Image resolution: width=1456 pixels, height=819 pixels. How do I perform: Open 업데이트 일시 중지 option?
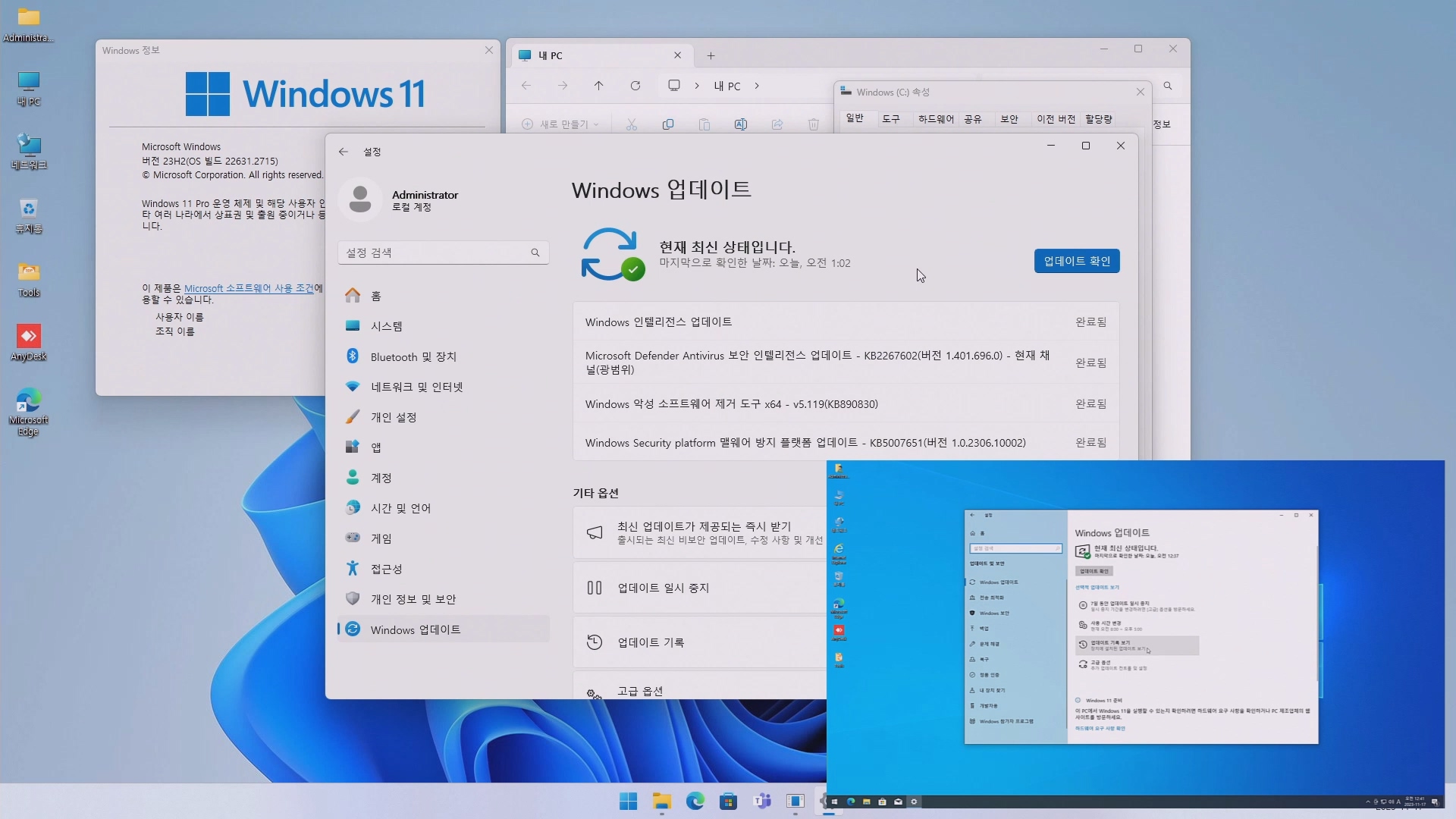click(699, 588)
